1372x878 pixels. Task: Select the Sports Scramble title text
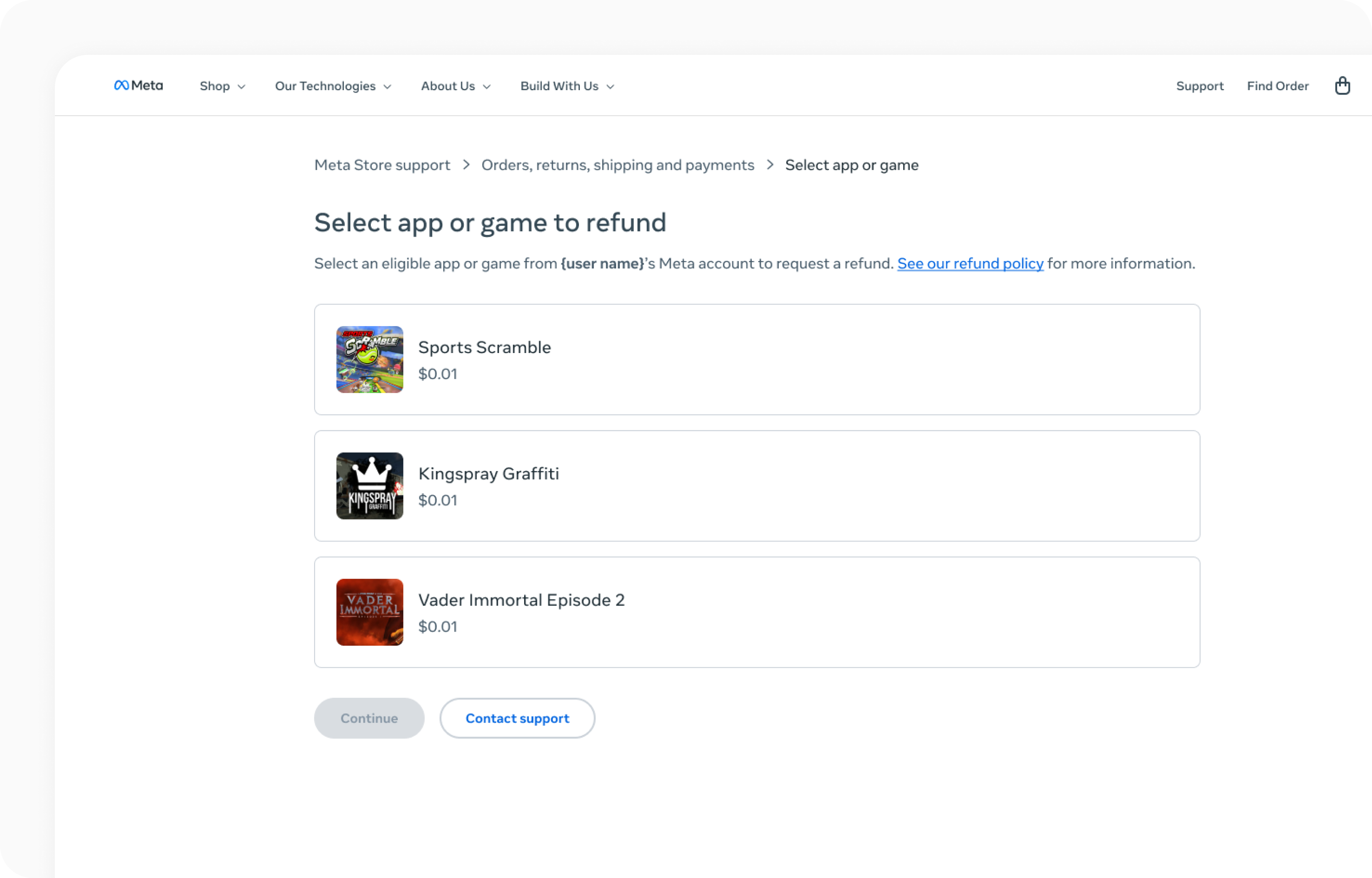pos(484,347)
